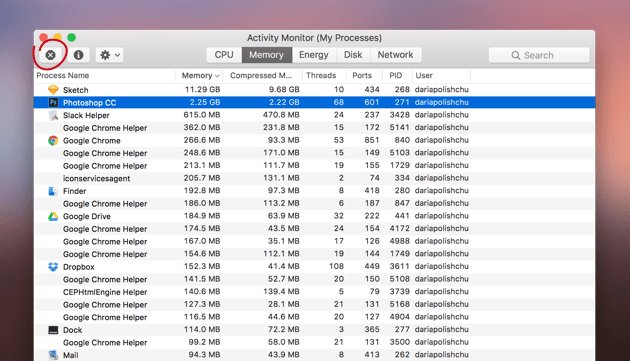
Task: Click Dropbox's 108 threads value
Action: click(x=336, y=267)
